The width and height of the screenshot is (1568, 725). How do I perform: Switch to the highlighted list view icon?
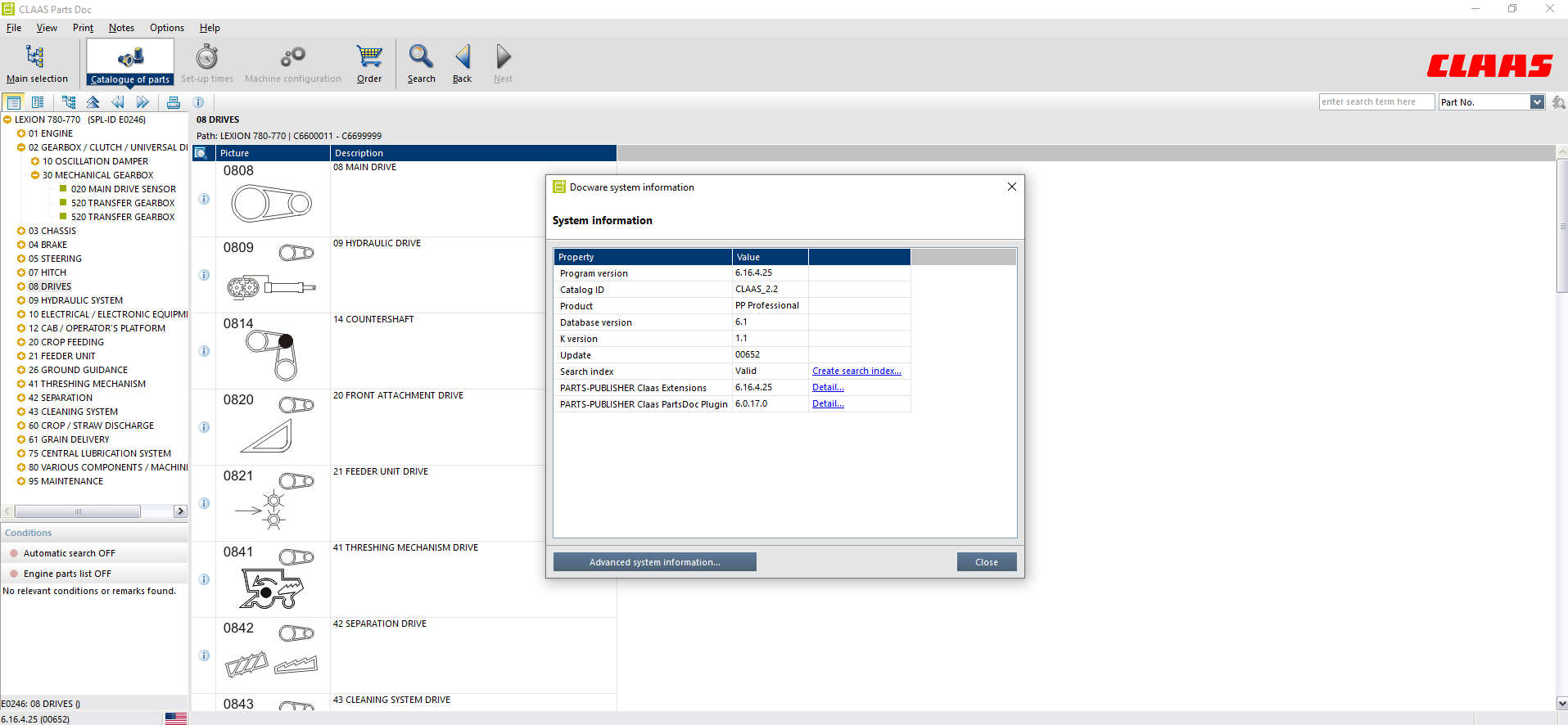pos(14,102)
